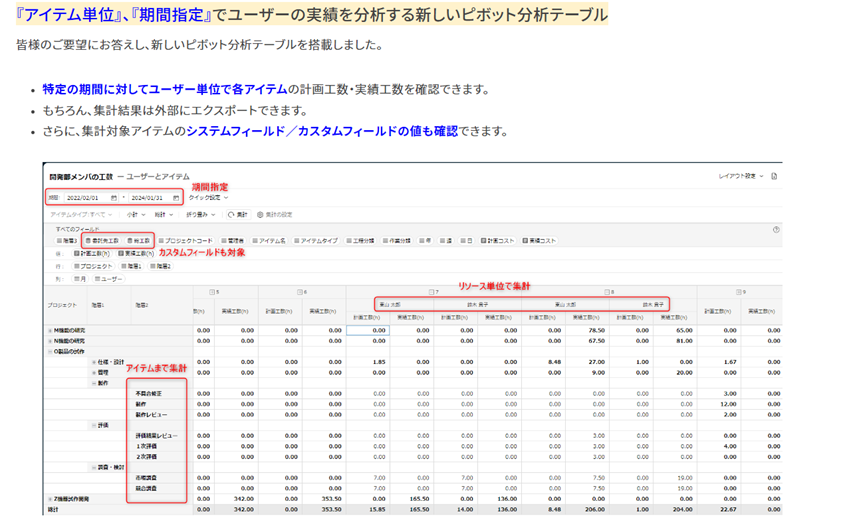Click the export file icon beside レイアウト設定
This screenshot has width=845, height=524.
point(774,176)
